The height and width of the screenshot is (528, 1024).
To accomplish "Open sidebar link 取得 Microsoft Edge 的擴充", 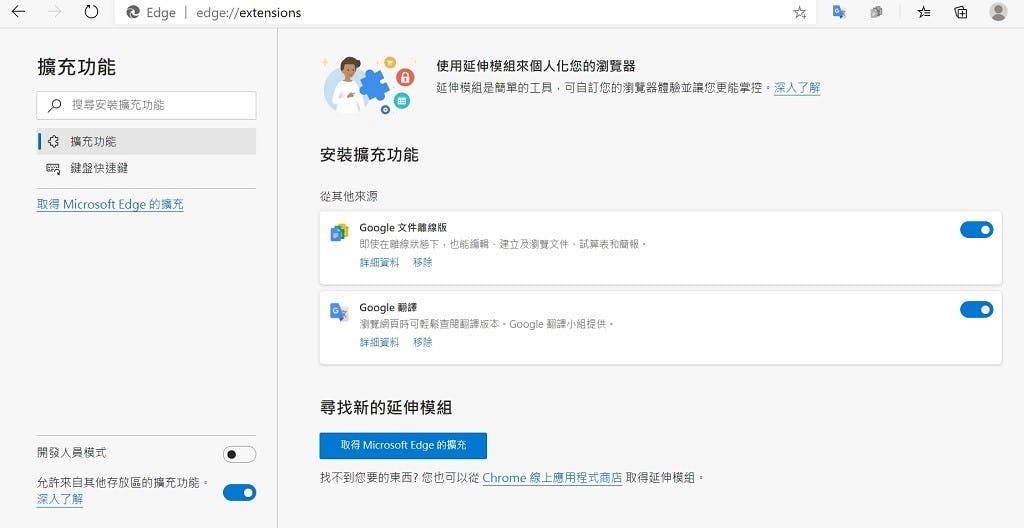I will tap(110, 205).
